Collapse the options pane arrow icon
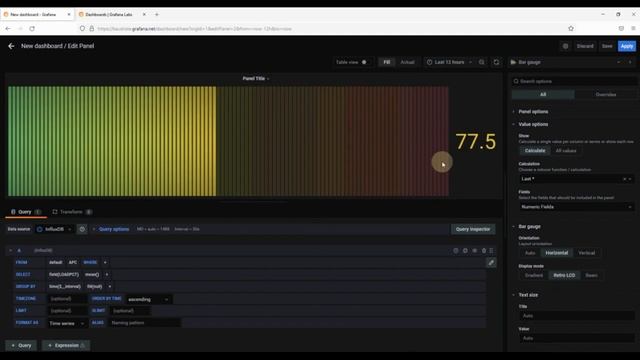 [630, 62]
